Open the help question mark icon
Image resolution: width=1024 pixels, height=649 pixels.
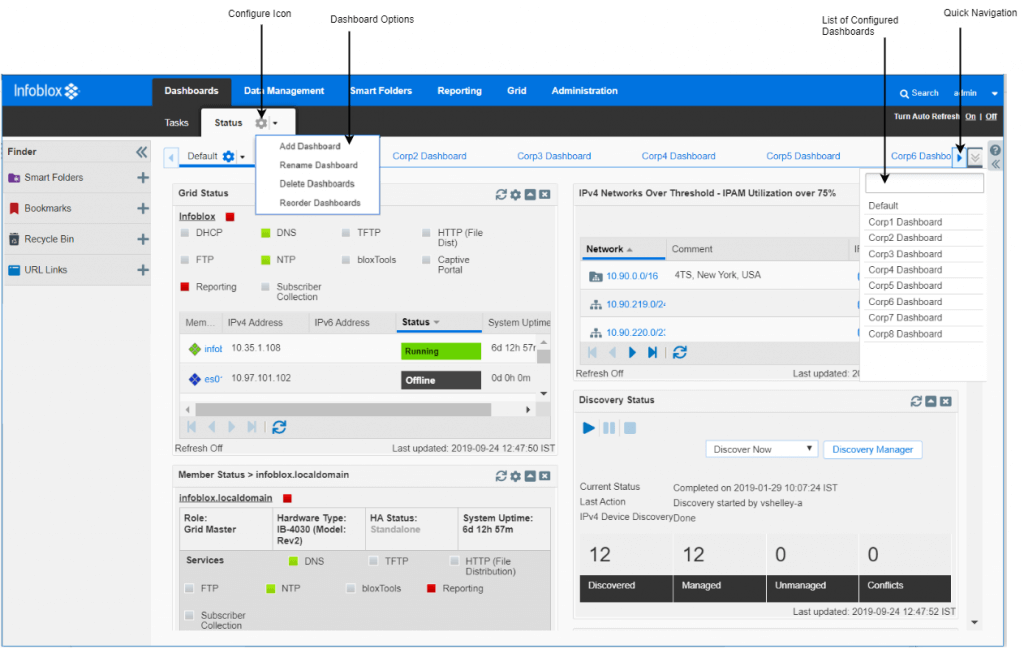point(995,150)
